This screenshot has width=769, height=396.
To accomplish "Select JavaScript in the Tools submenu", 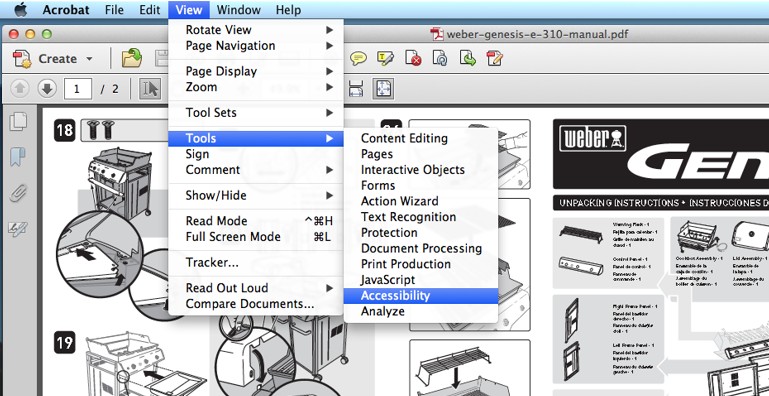I will coord(421,280).
